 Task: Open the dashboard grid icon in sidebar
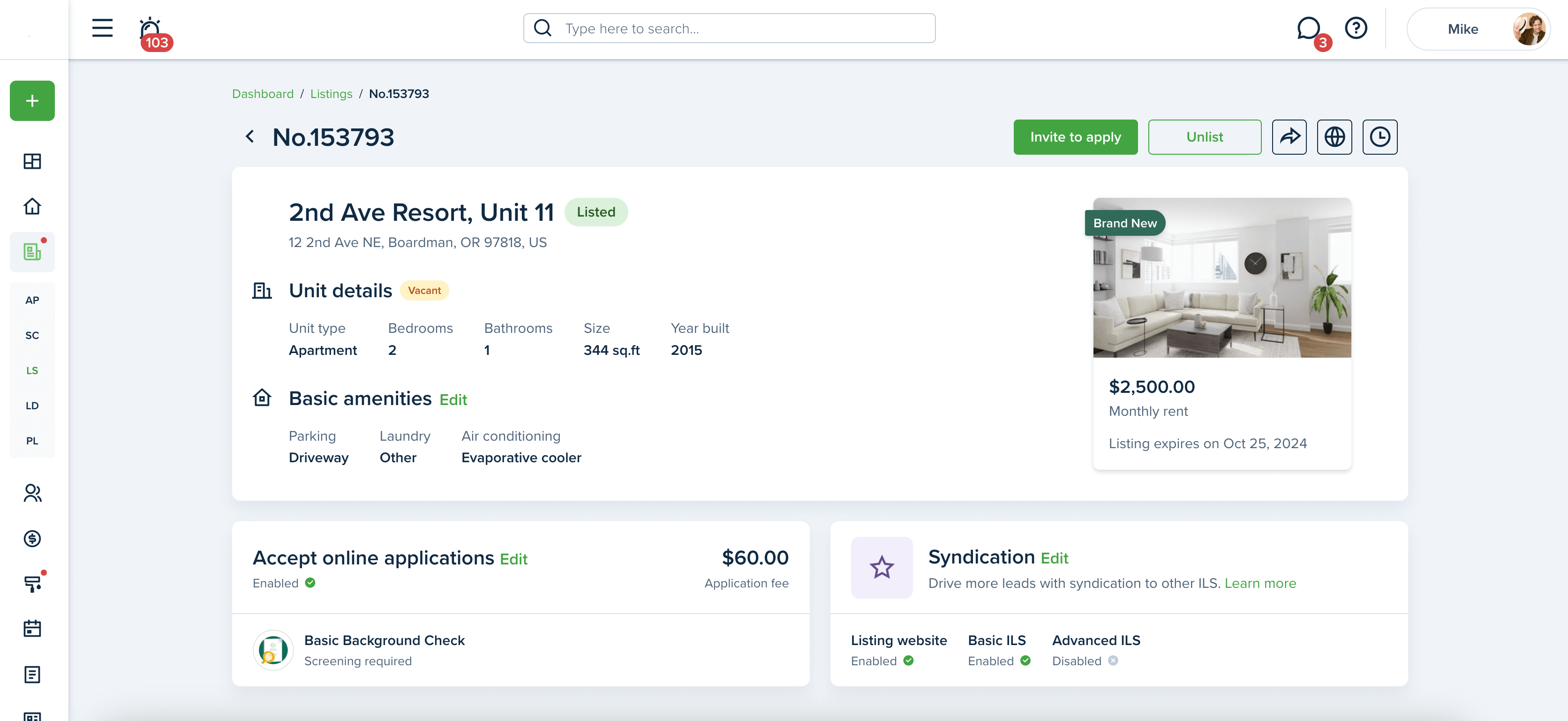click(x=32, y=161)
